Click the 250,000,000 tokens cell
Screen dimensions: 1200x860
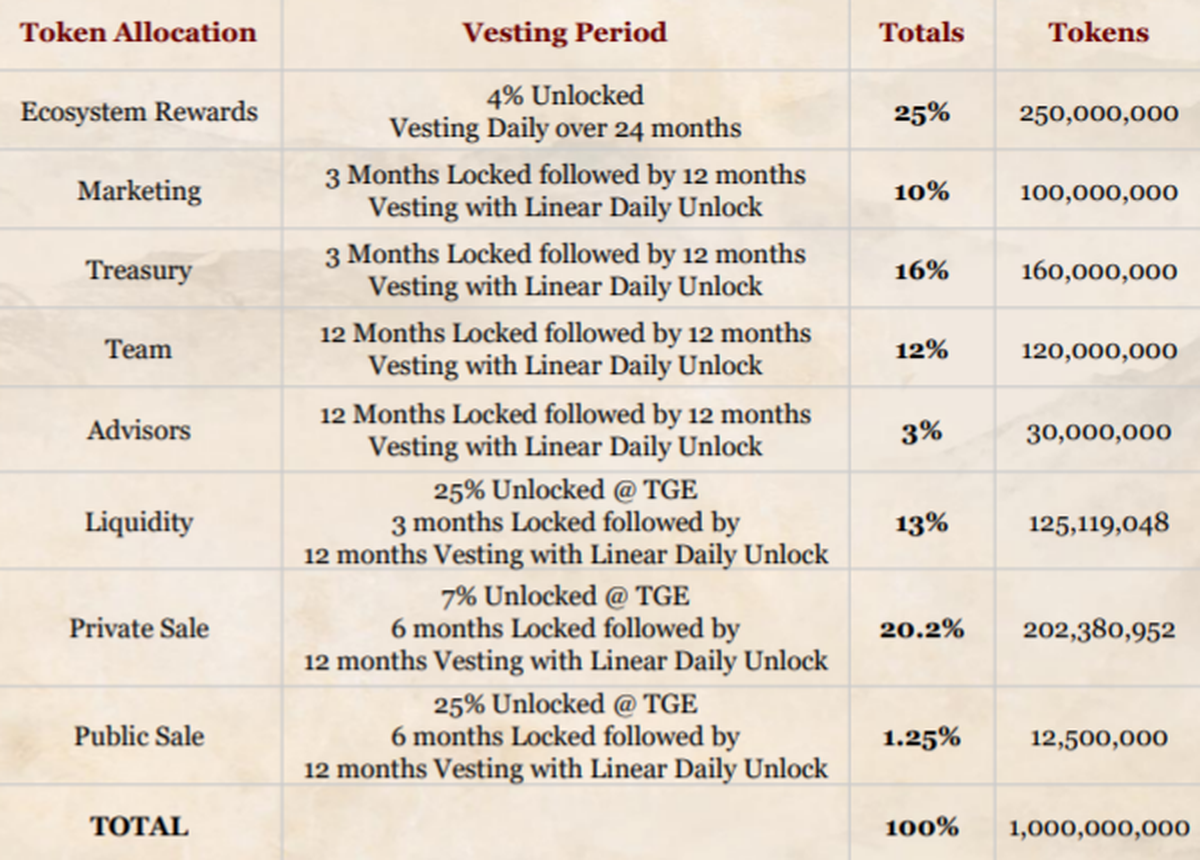coord(1098,112)
